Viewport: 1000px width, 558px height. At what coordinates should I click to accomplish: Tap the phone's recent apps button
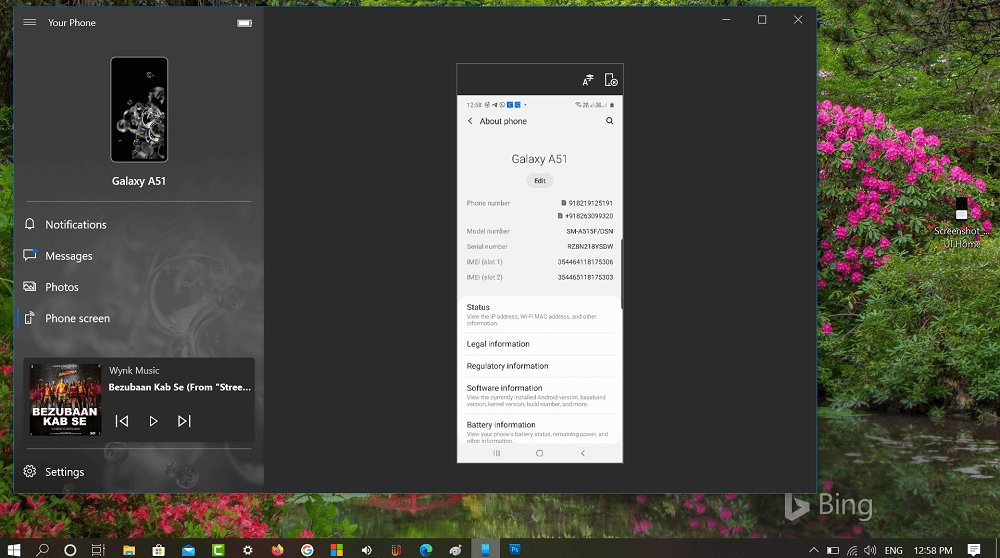pyautogui.click(x=497, y=453)
